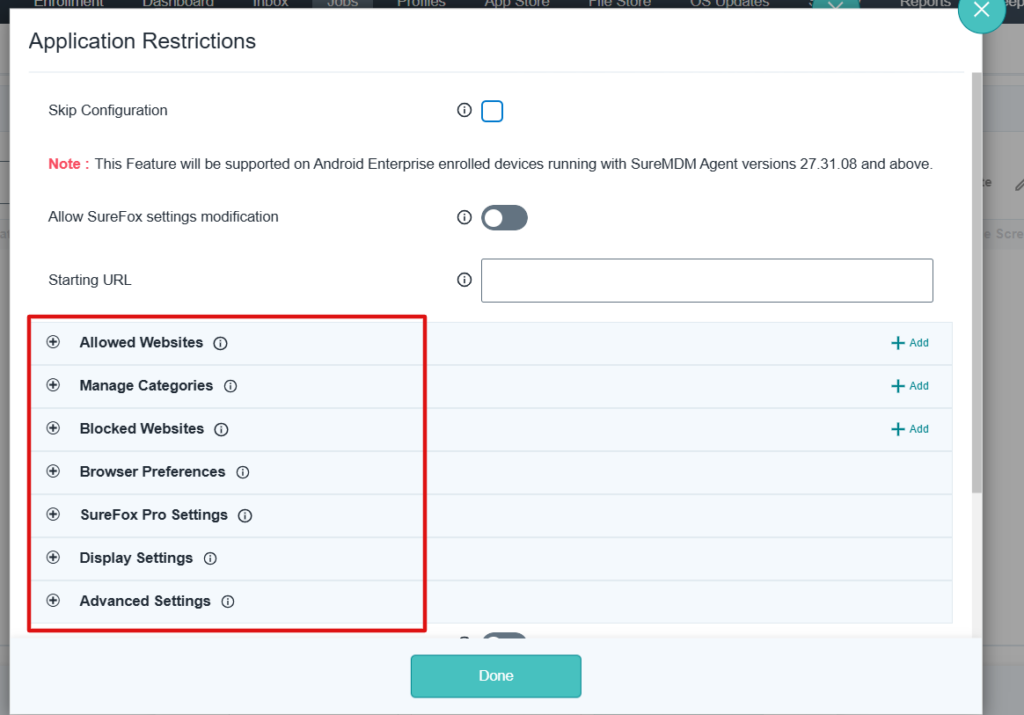Click info icon beside Blocked Websites
1024x715 pixels.
pyautogui.click(x=222, y=429)
